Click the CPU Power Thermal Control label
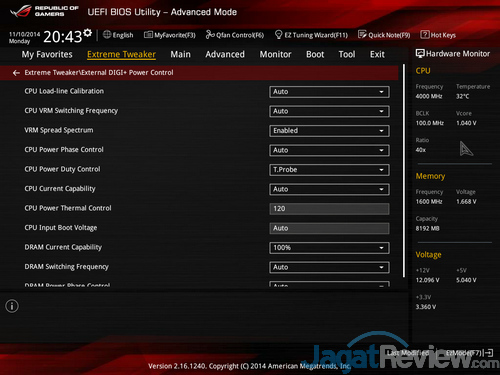The image size is (500, 375). coord(68,208)
